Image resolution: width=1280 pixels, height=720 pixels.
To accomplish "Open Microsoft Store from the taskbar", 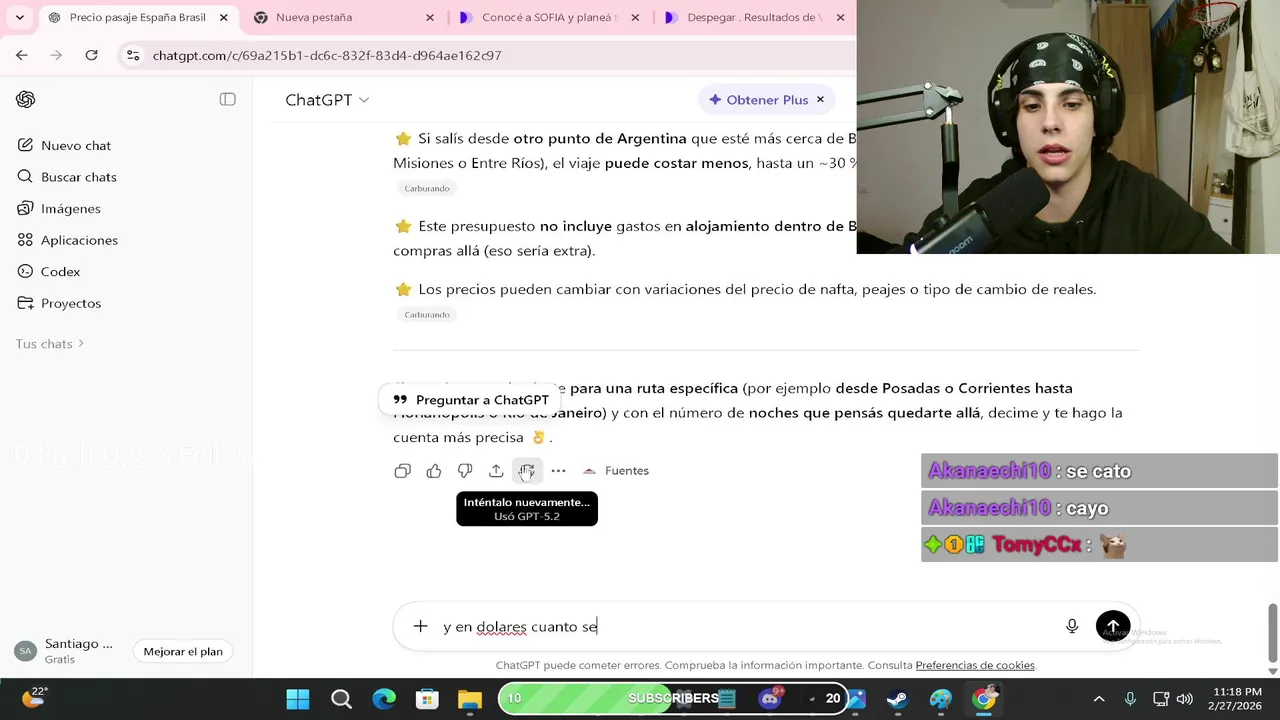I will click(x=427, y=699).
